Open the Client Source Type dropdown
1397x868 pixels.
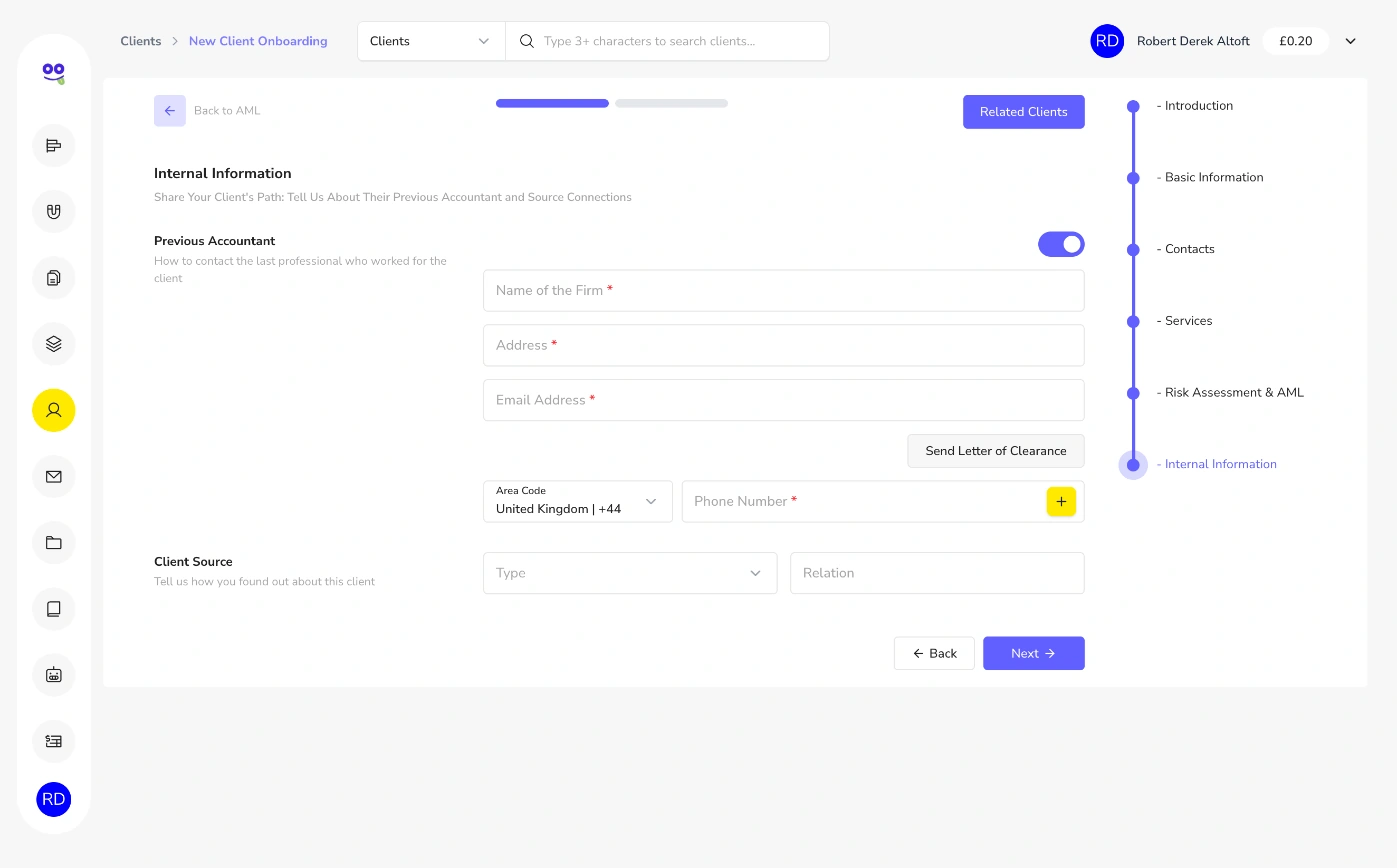click(630, 573)
